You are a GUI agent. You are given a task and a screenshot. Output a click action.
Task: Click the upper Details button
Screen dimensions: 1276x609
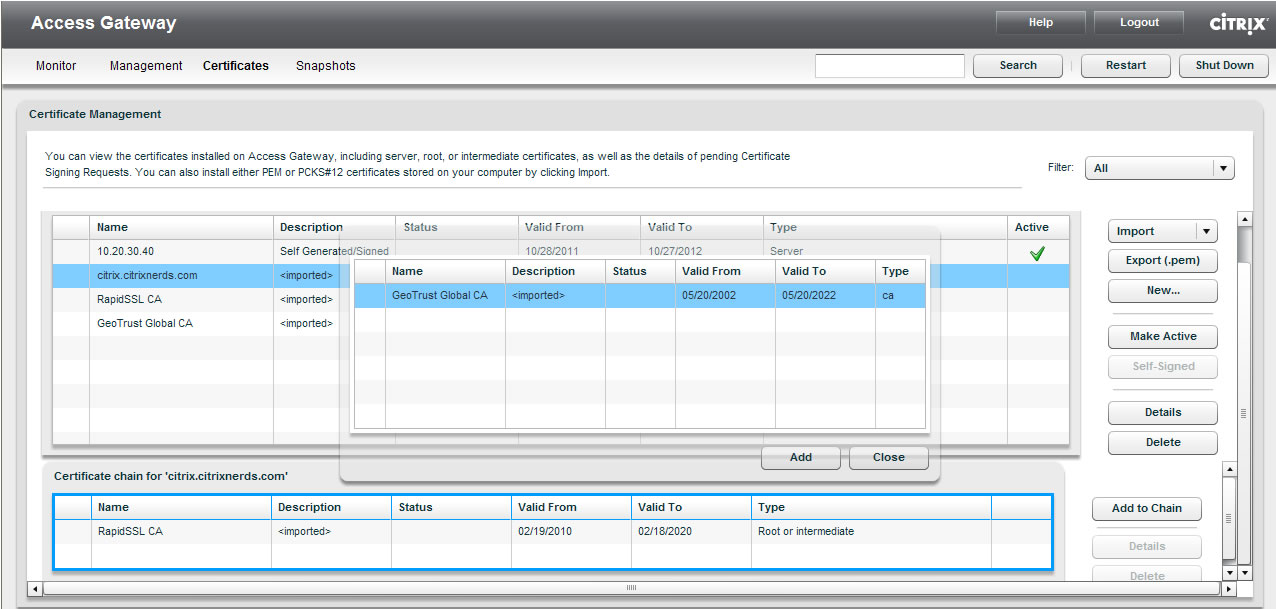click(x=1163, y=412)
